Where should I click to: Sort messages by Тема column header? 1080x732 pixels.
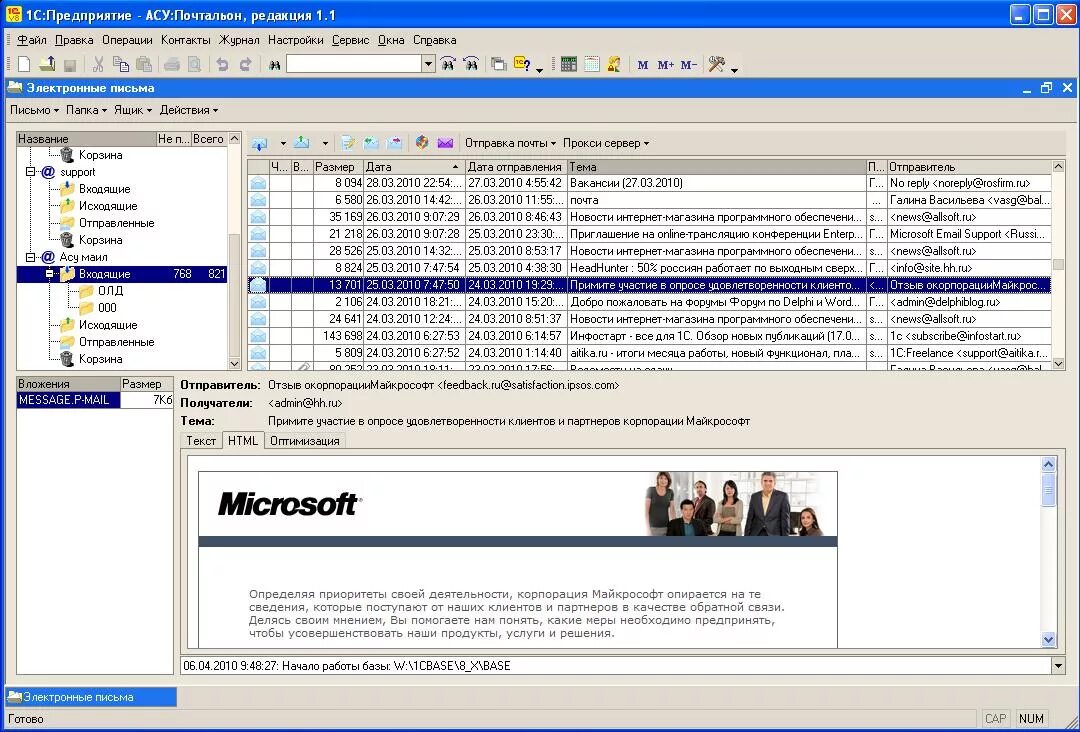[716, 167]
